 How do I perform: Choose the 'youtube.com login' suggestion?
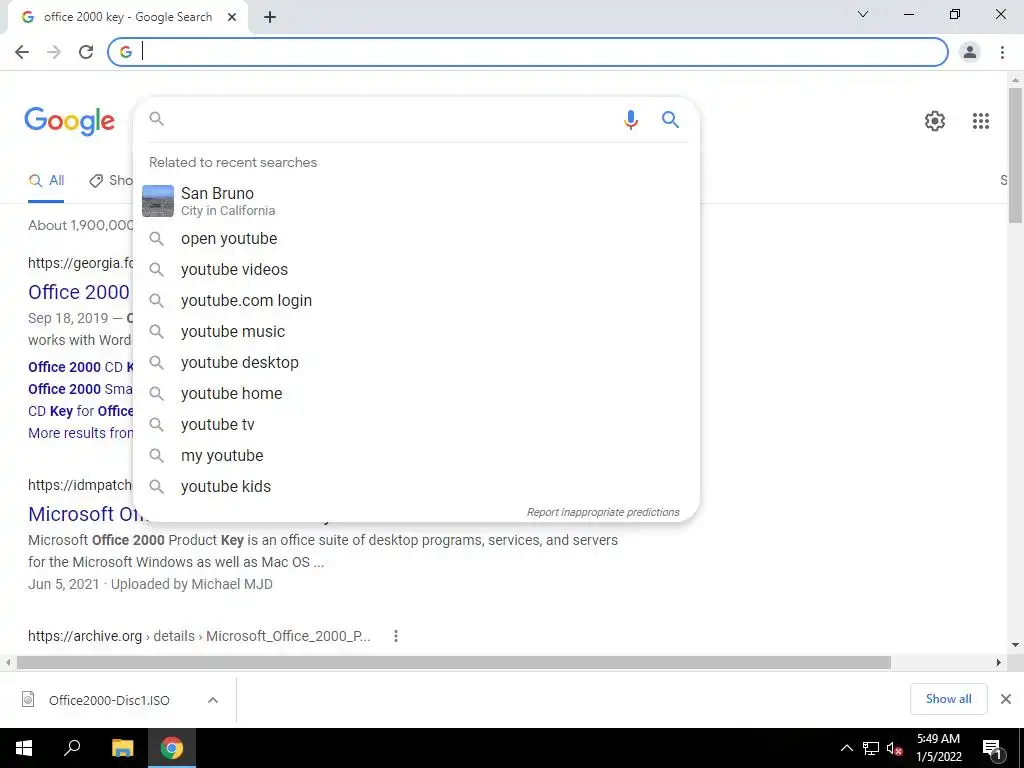pyautogui.click(x=416, y=300)
